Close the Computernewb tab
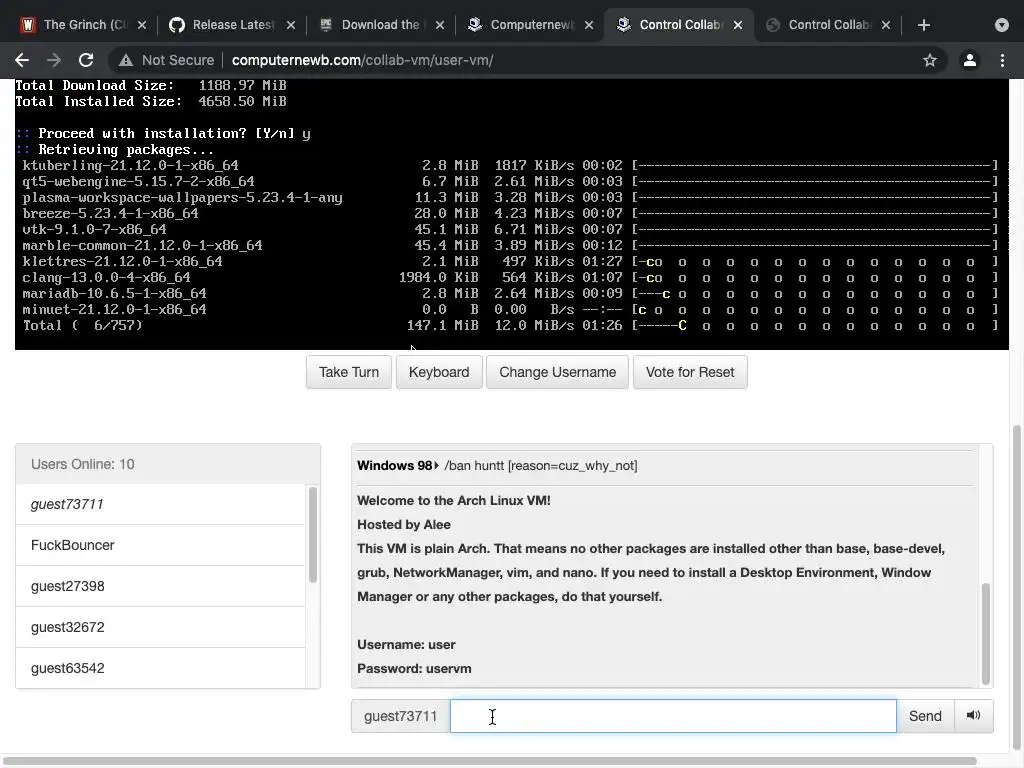1024x768 pixels. [588, 25]
